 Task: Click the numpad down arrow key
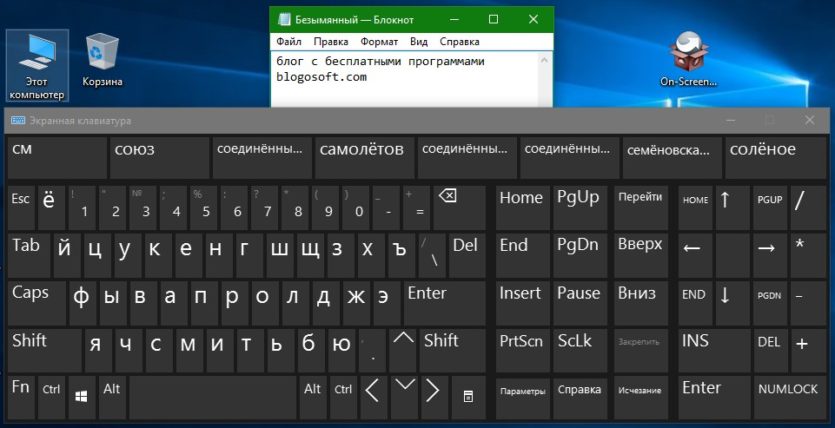(x=733, y=302)
